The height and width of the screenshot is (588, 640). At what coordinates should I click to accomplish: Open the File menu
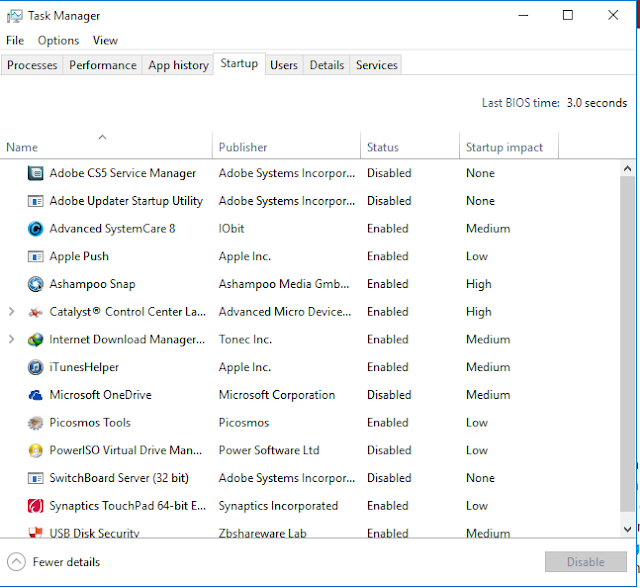click(x=15, y=40)
